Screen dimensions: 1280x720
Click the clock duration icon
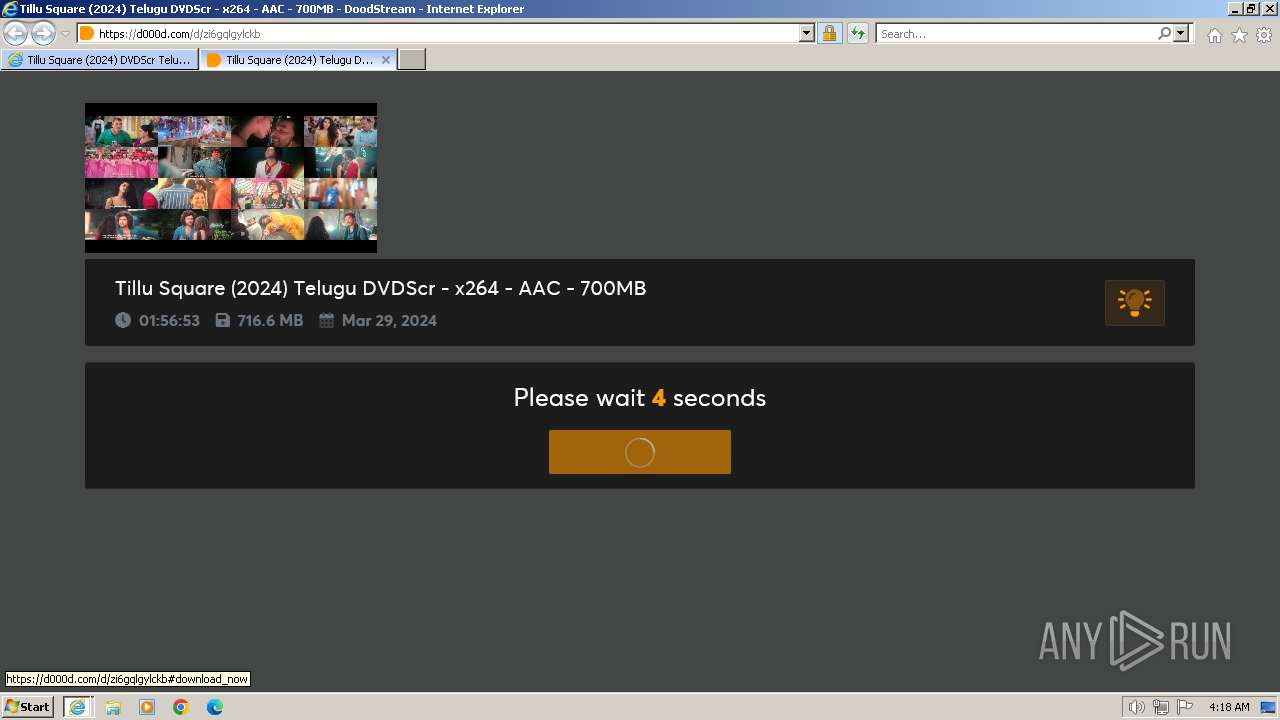tap(123, 320)
